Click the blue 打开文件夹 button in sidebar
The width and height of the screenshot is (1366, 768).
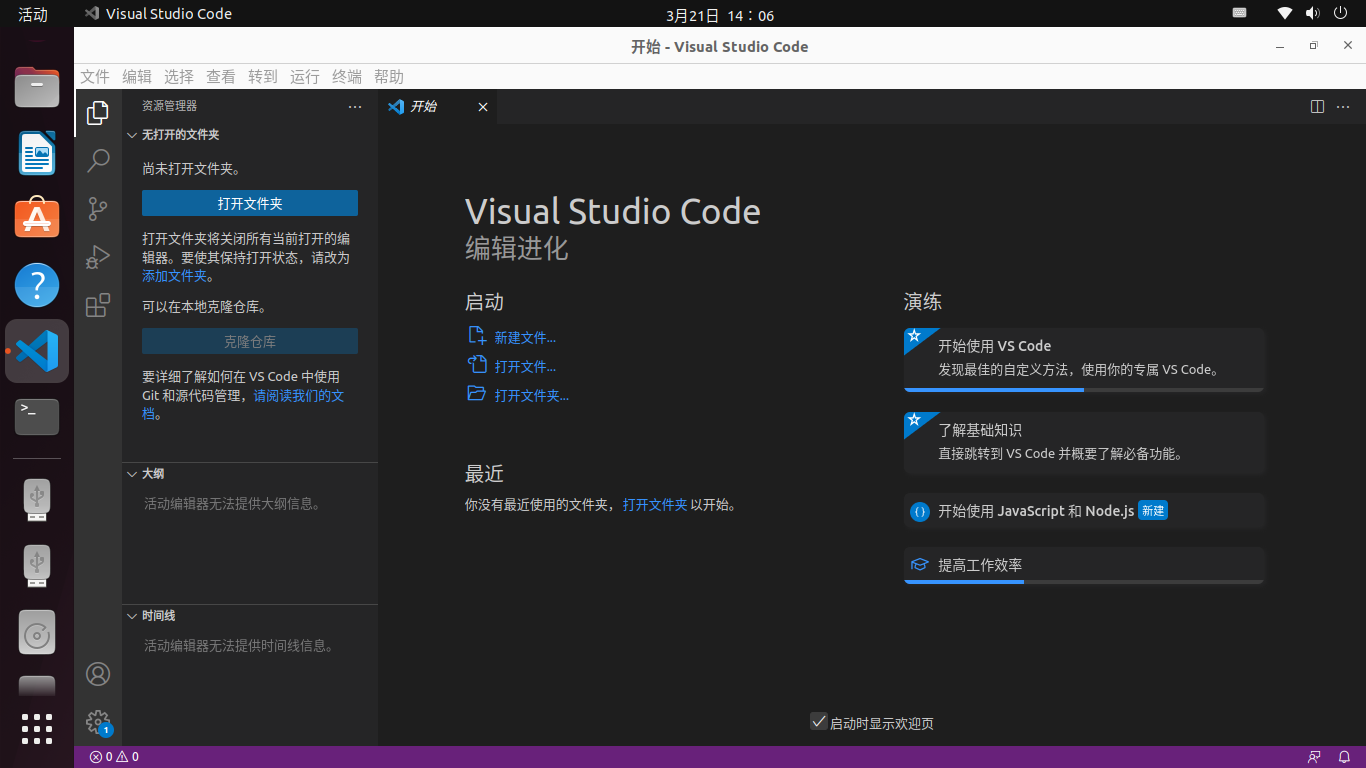click(x=250, y=203)
